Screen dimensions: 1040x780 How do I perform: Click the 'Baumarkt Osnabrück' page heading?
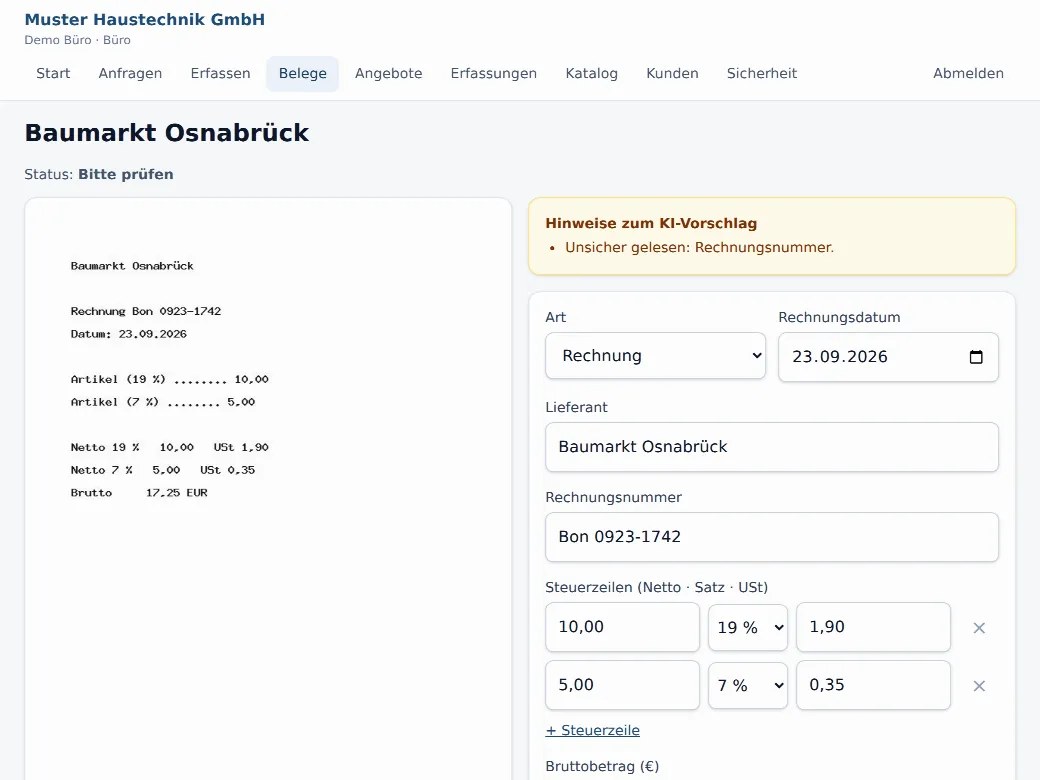point(166,133)
